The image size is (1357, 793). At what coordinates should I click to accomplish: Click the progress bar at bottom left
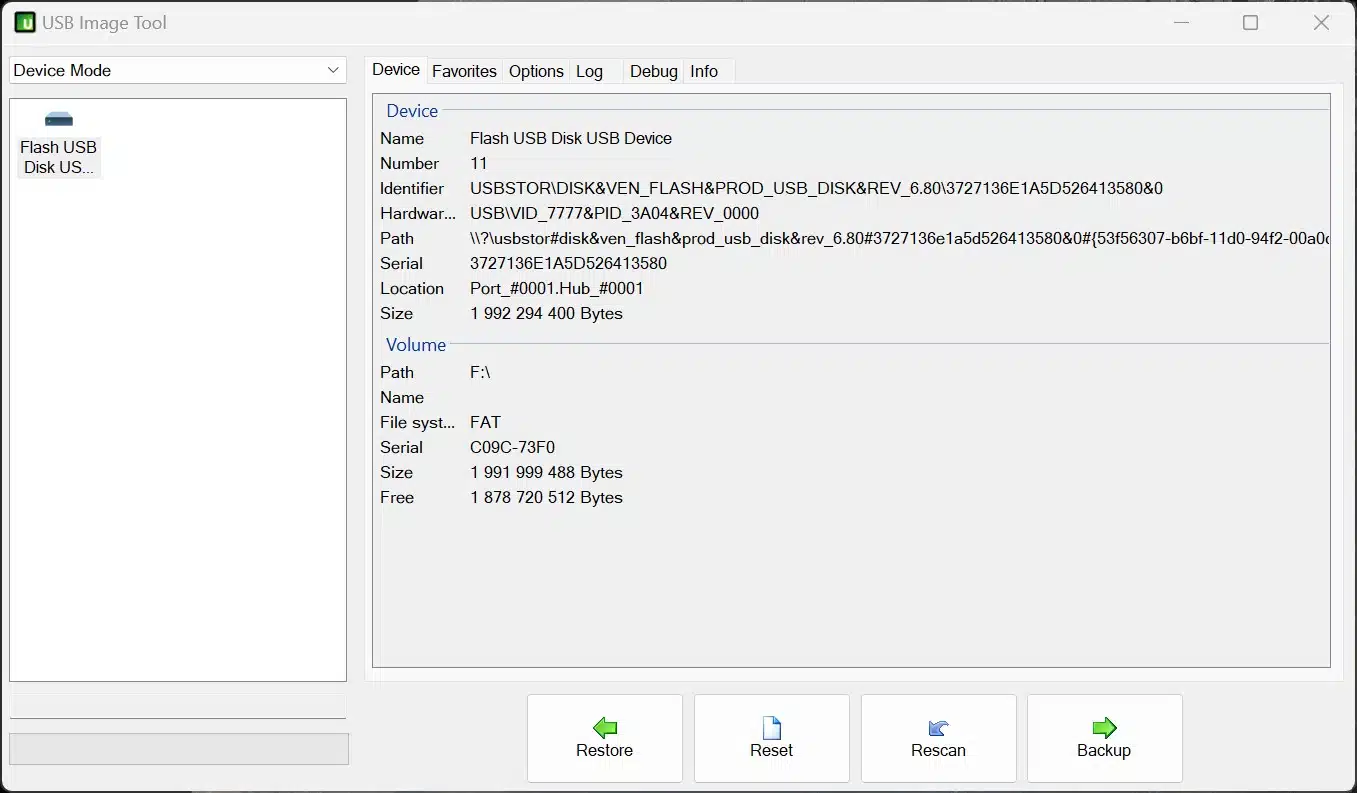coord(179,749)
